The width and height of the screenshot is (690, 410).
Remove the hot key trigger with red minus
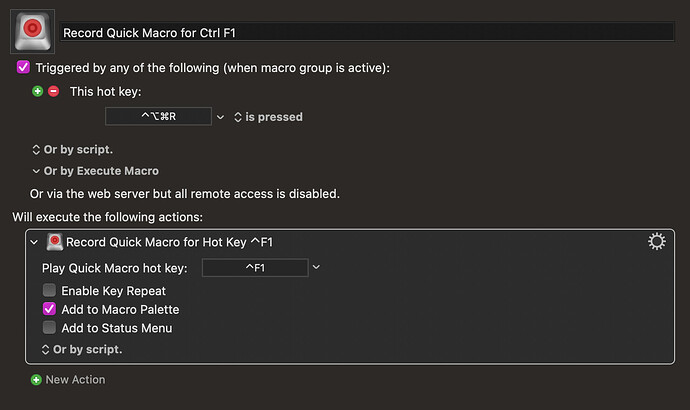point(54,91)
